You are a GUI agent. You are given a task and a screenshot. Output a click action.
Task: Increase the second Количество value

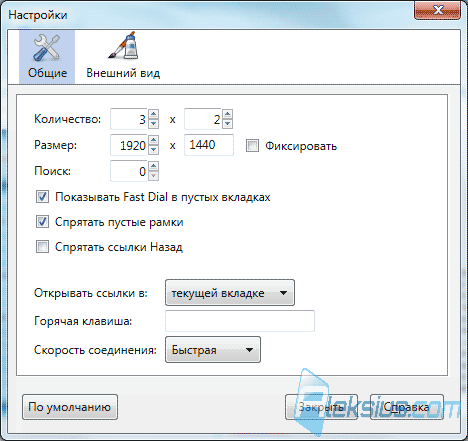click(x=227, y=114)
